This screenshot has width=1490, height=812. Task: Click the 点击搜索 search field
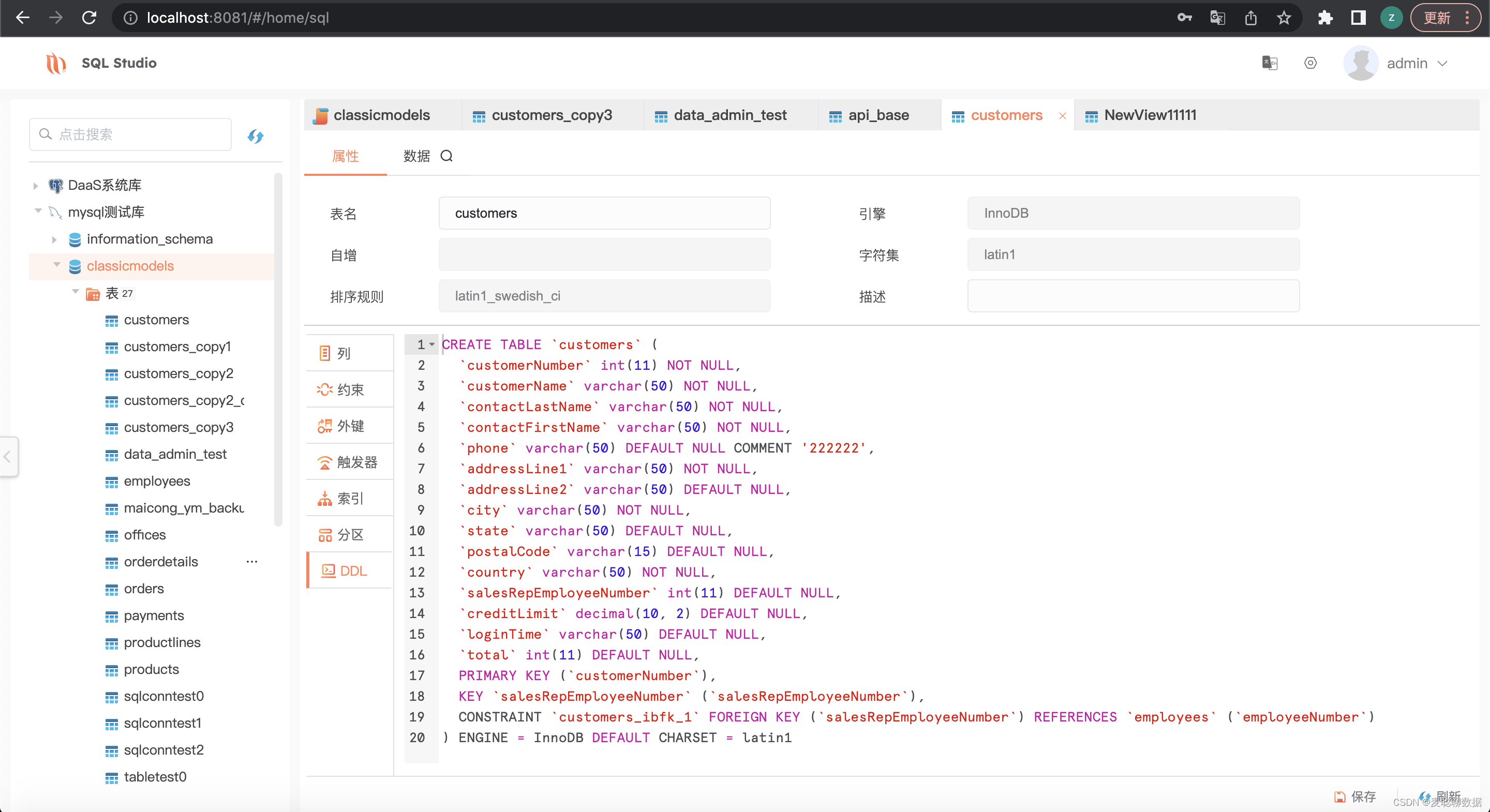[x=131, y=134]
